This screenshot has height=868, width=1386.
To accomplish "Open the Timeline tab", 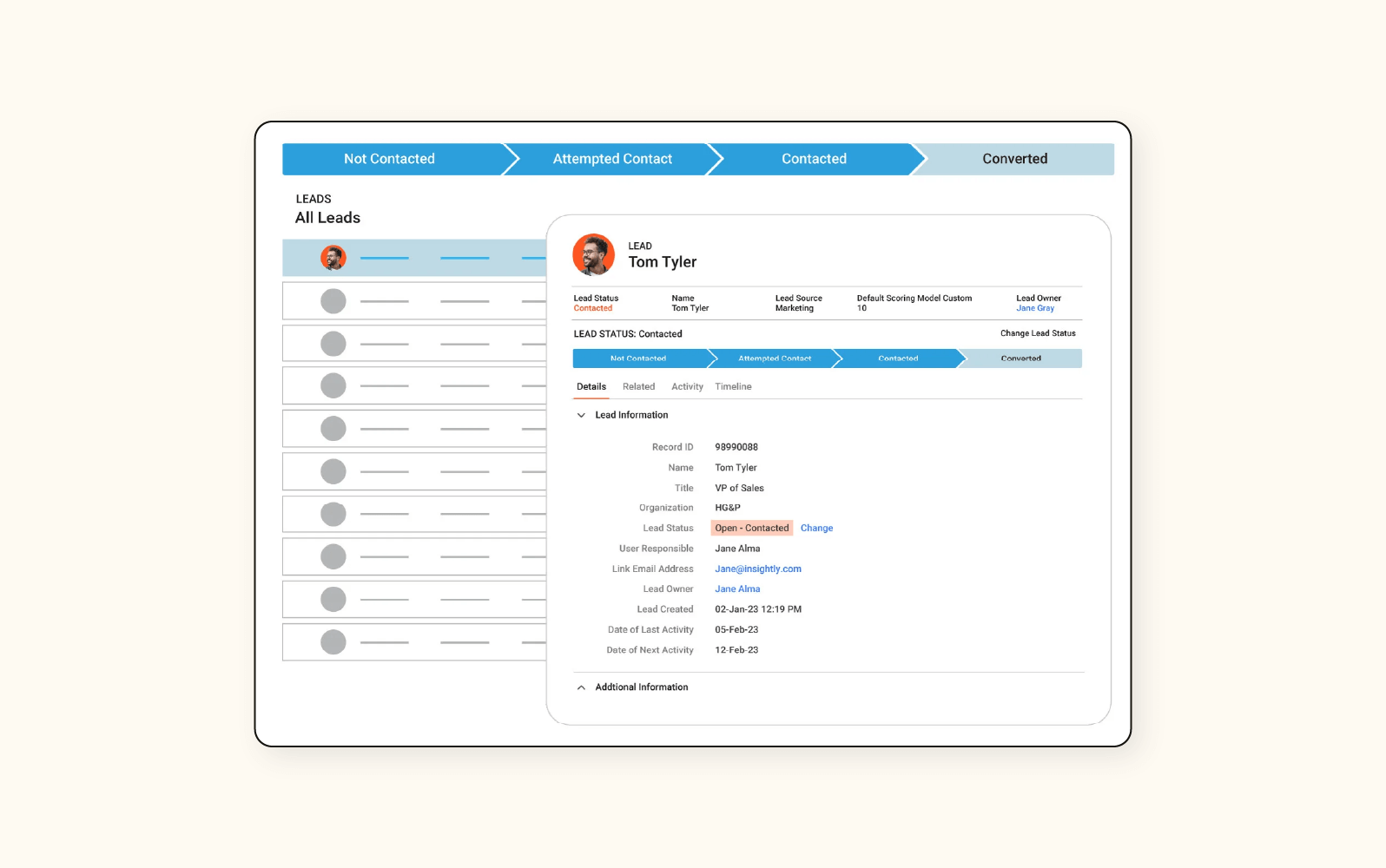I will [x=733, y=387].
